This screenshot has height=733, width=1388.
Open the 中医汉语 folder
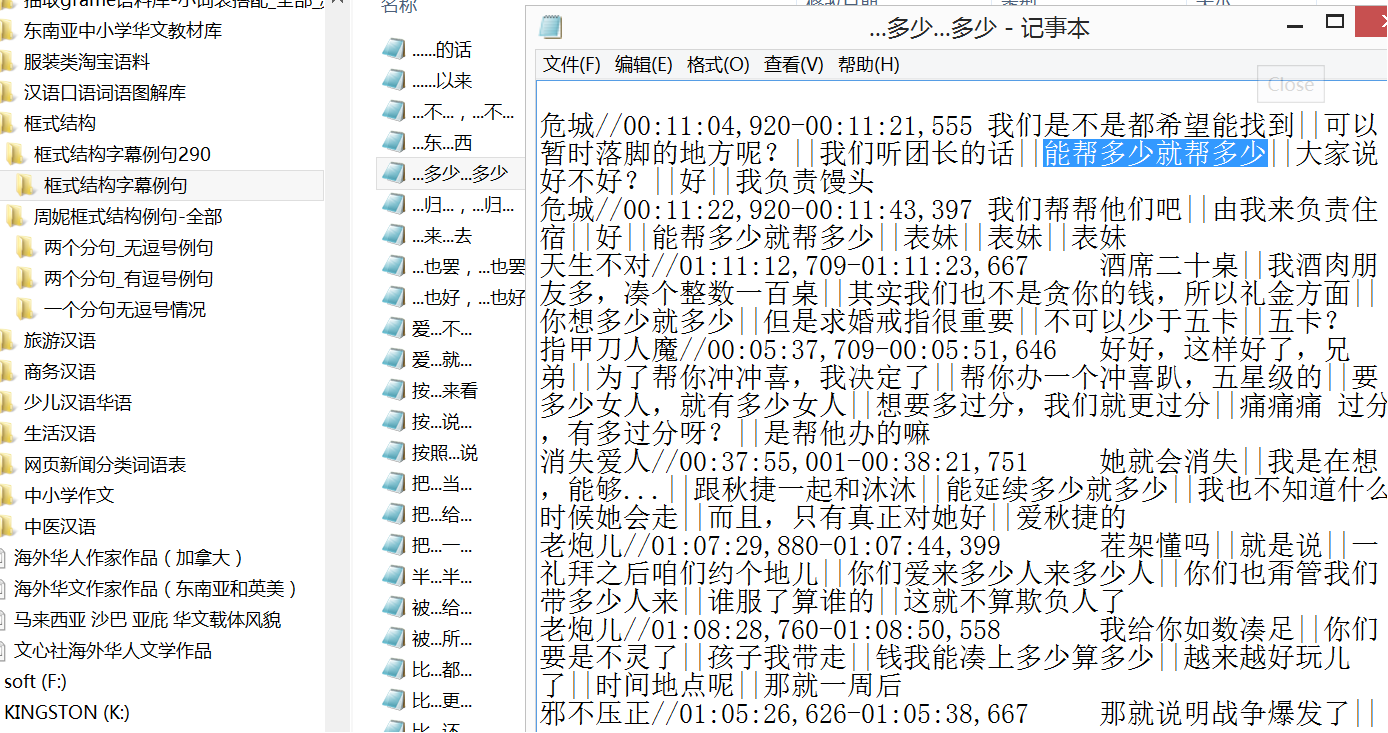pos(60,527)
